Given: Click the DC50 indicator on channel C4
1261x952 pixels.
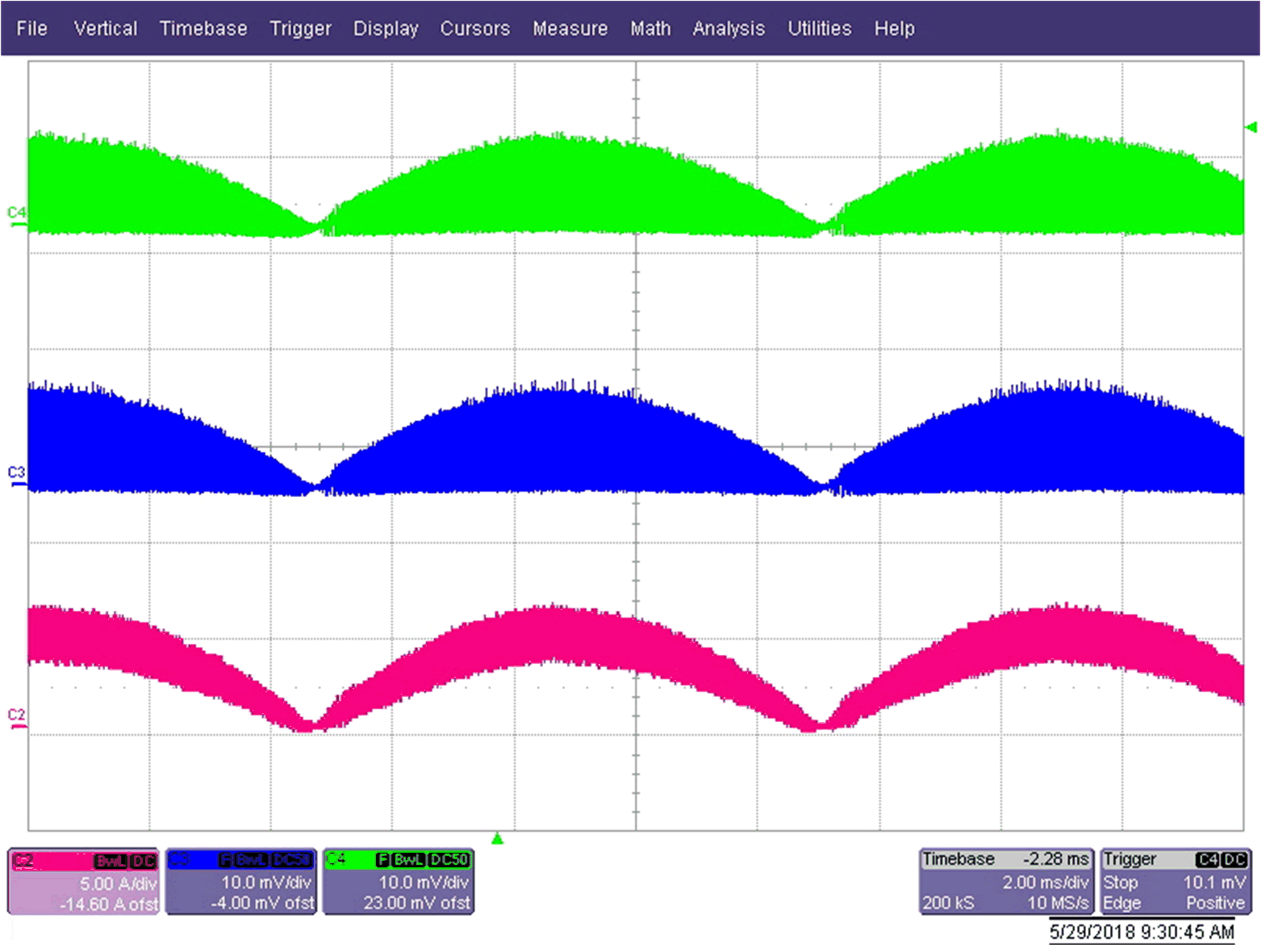Looking at the screenshot, I should [x=450, y=861].
